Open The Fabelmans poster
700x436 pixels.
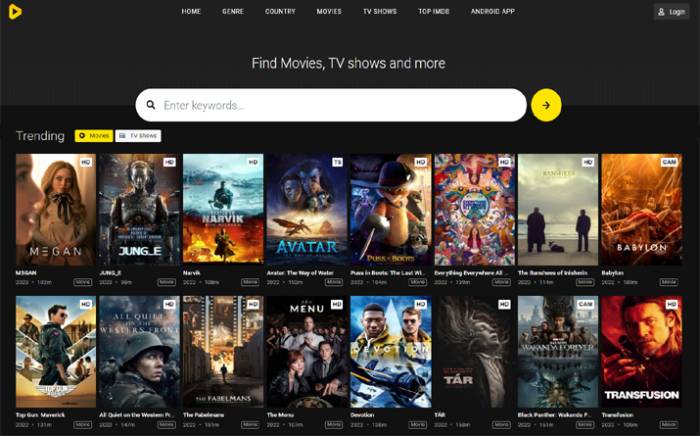[223, 352]
